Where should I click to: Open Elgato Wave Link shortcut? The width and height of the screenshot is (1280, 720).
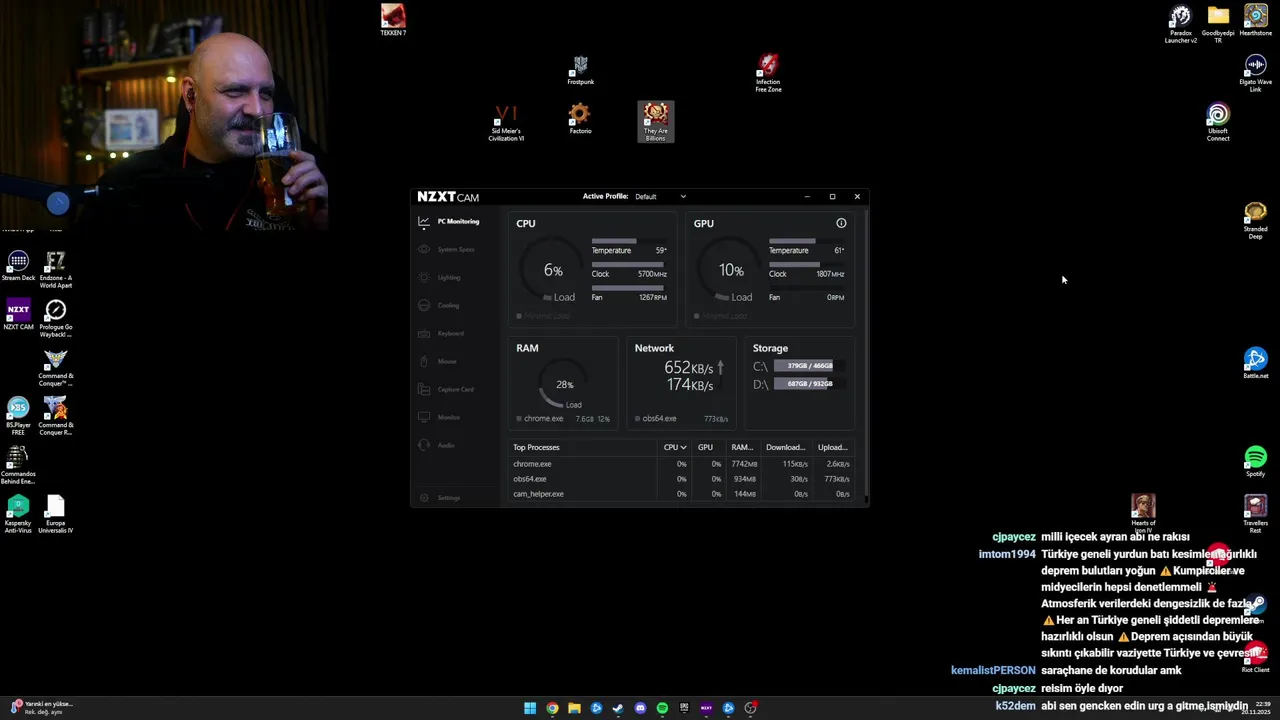pos(1256,73)
